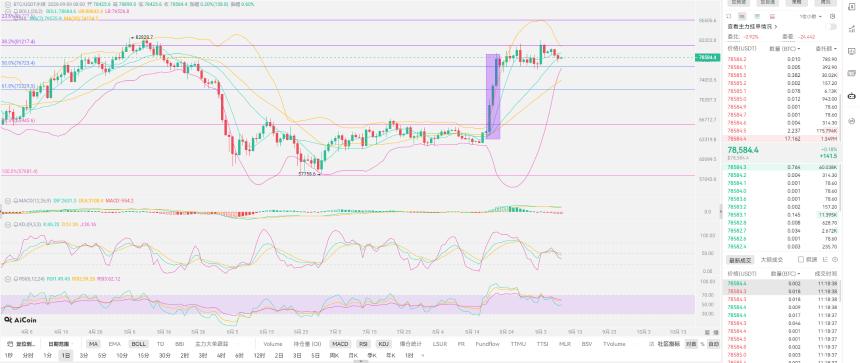Switch to the 30分 timeframe
The image size is (860, 363).
(165, 355)
